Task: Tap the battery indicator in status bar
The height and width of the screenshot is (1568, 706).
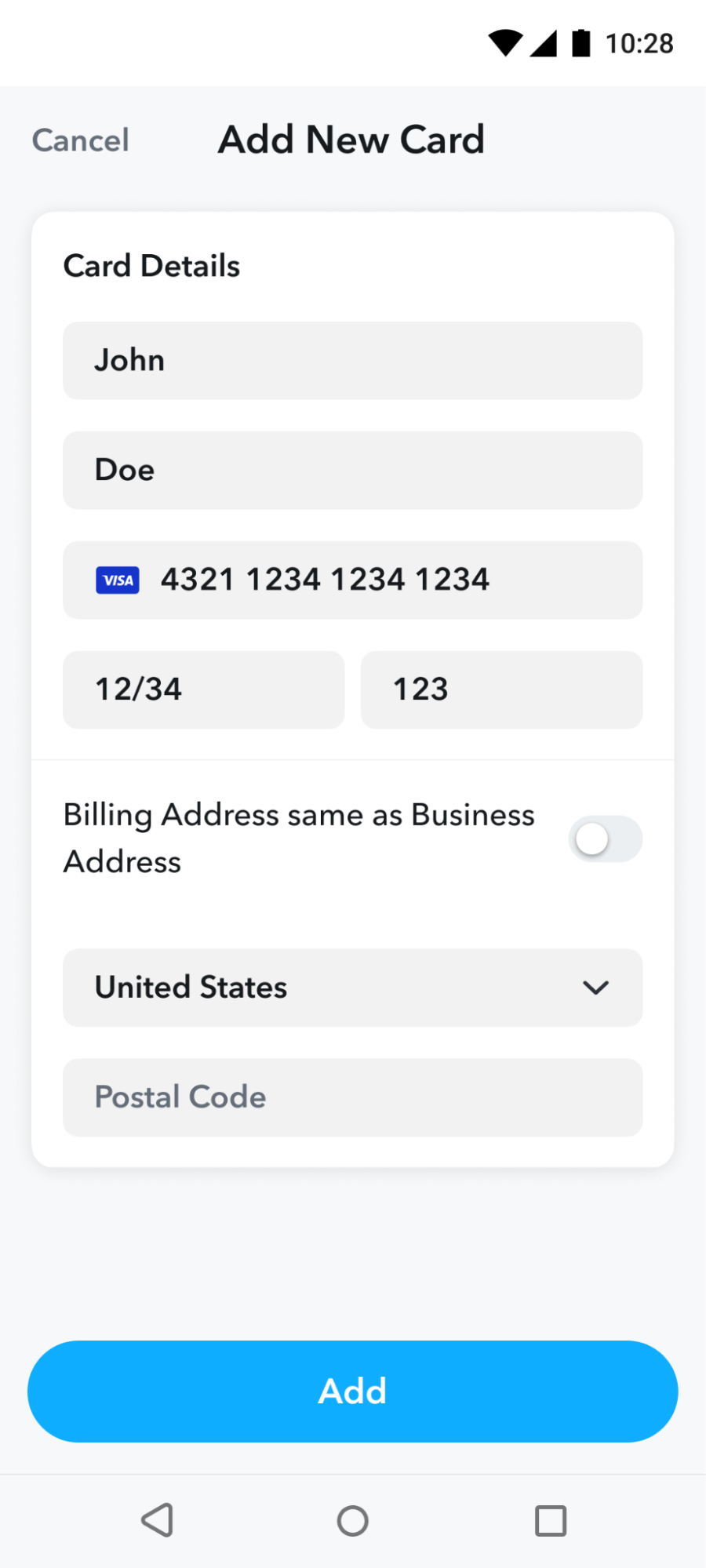Action: (x=582, y=43)
